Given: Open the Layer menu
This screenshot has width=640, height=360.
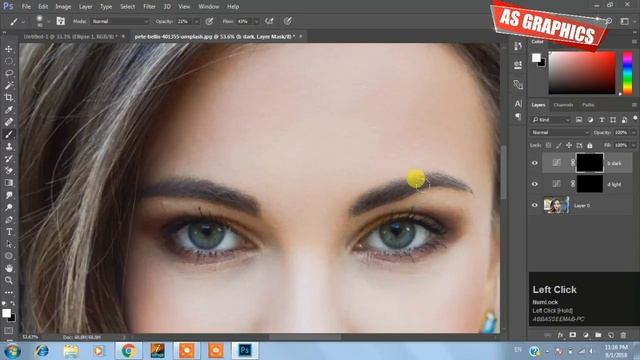Looking at the screenshot, I should 85,7.
